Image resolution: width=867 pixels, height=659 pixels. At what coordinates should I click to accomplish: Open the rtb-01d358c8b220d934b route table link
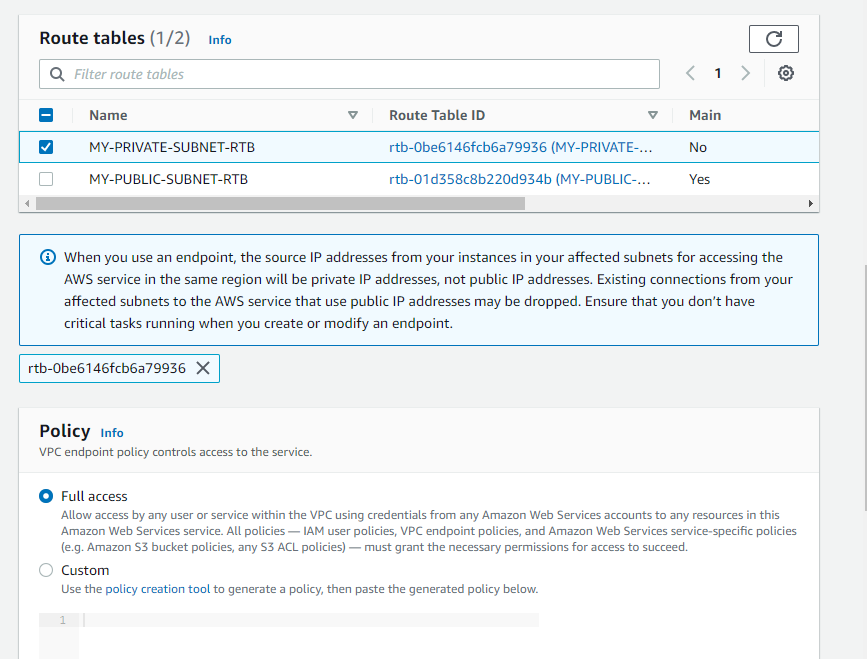[519, 179]
